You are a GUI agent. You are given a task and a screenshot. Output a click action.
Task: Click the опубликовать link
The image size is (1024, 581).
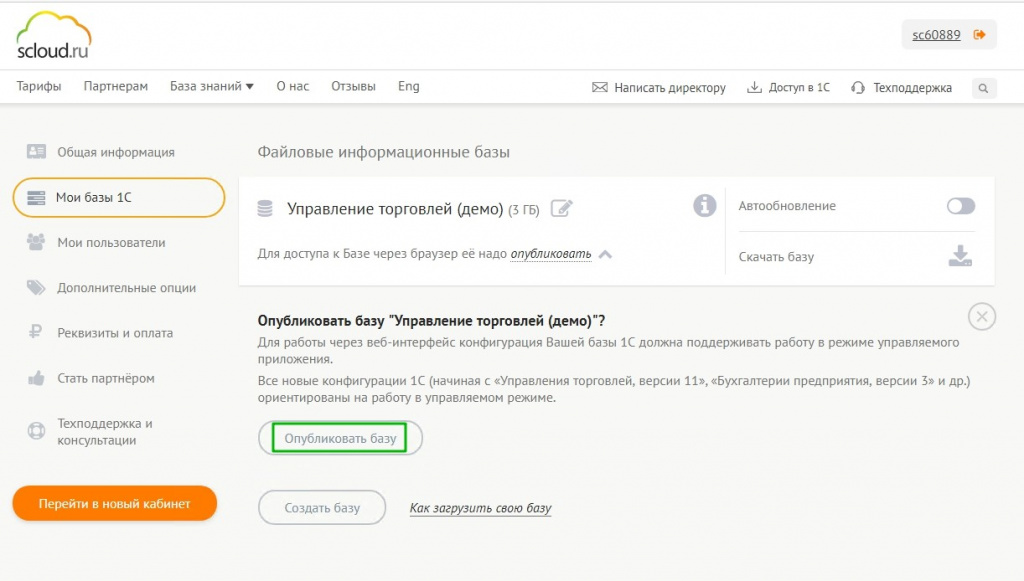click(551, 253)
